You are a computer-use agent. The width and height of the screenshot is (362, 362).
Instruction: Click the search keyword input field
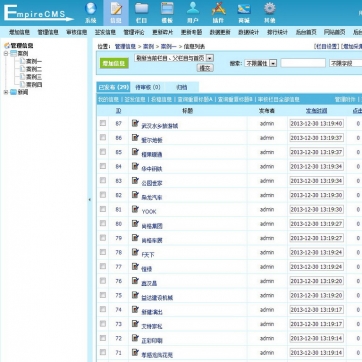point(303,63)
